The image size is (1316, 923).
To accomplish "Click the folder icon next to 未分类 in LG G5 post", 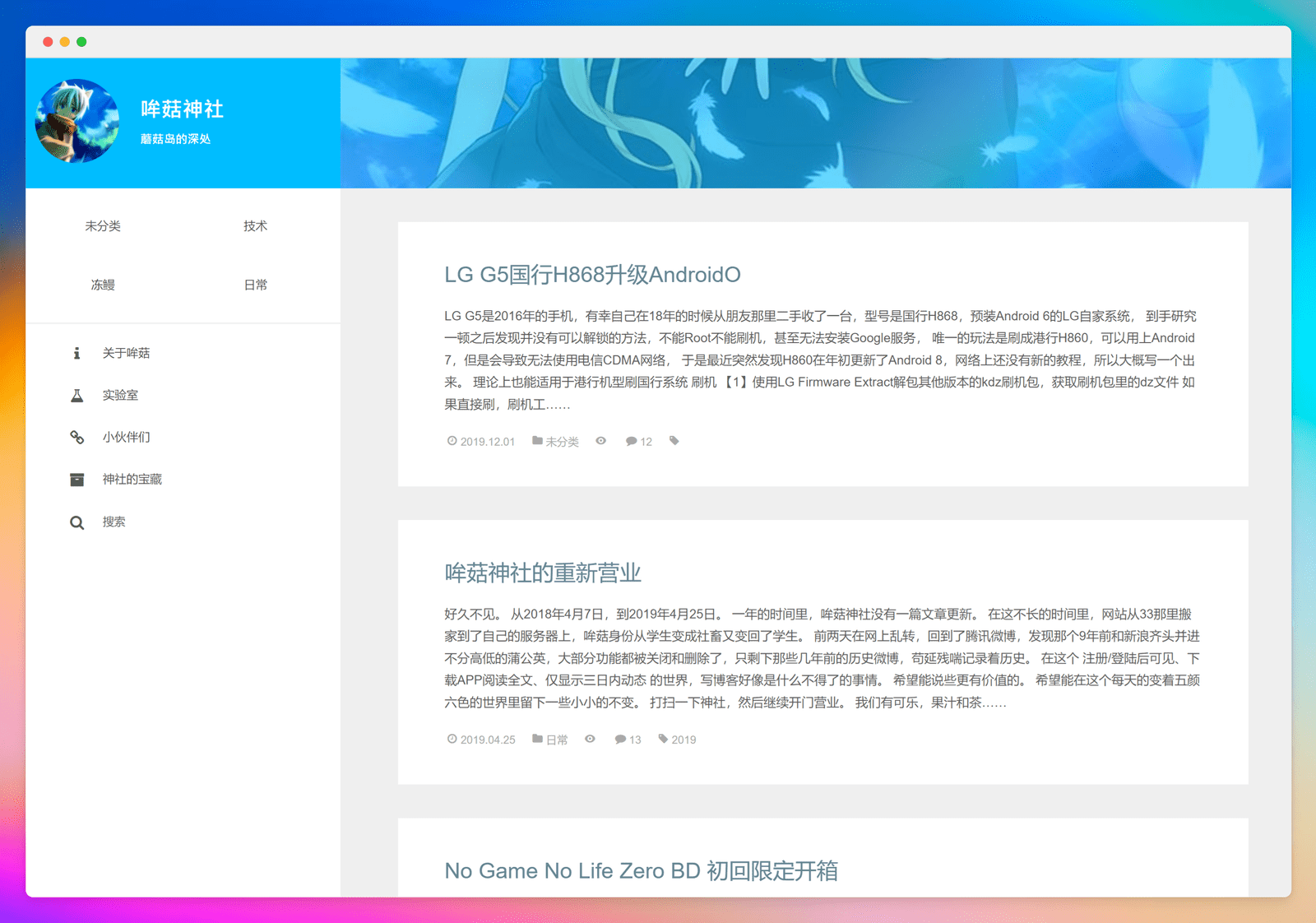I will (x=537, y=441).
